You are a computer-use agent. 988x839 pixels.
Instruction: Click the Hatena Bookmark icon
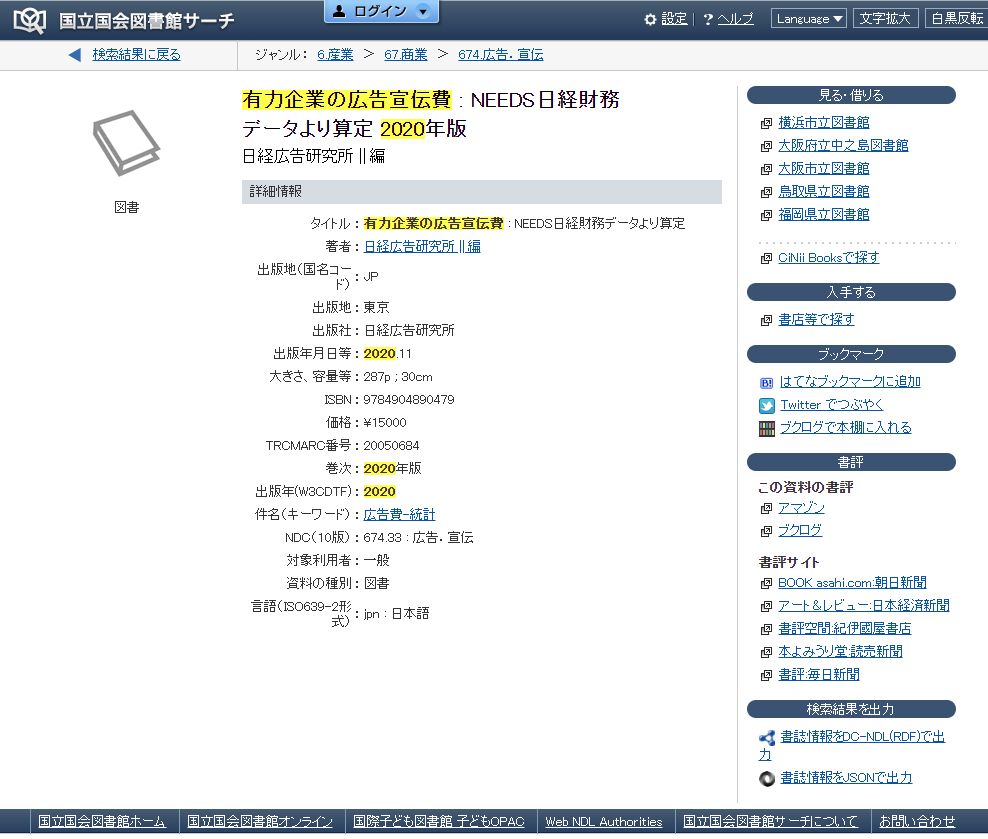(766, 382)
